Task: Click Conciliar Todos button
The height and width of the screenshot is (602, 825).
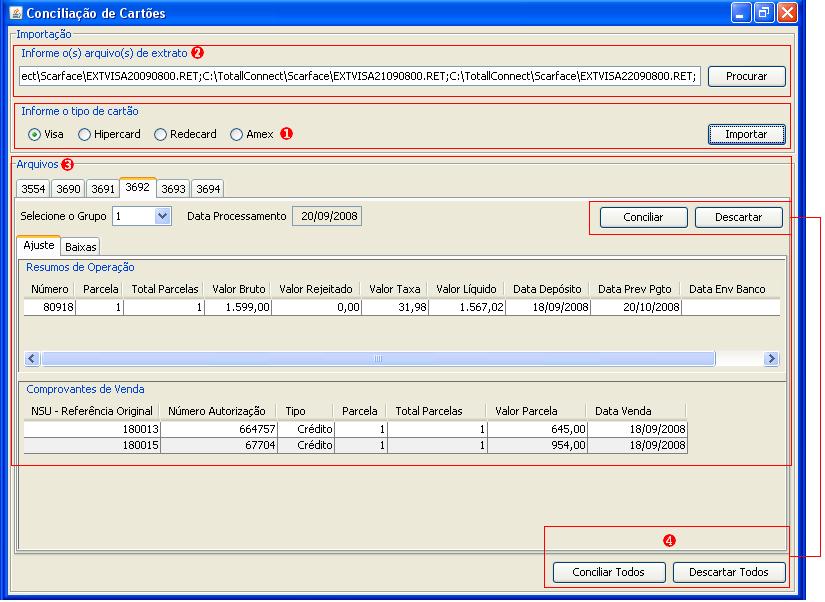Action: coord(609,572)
